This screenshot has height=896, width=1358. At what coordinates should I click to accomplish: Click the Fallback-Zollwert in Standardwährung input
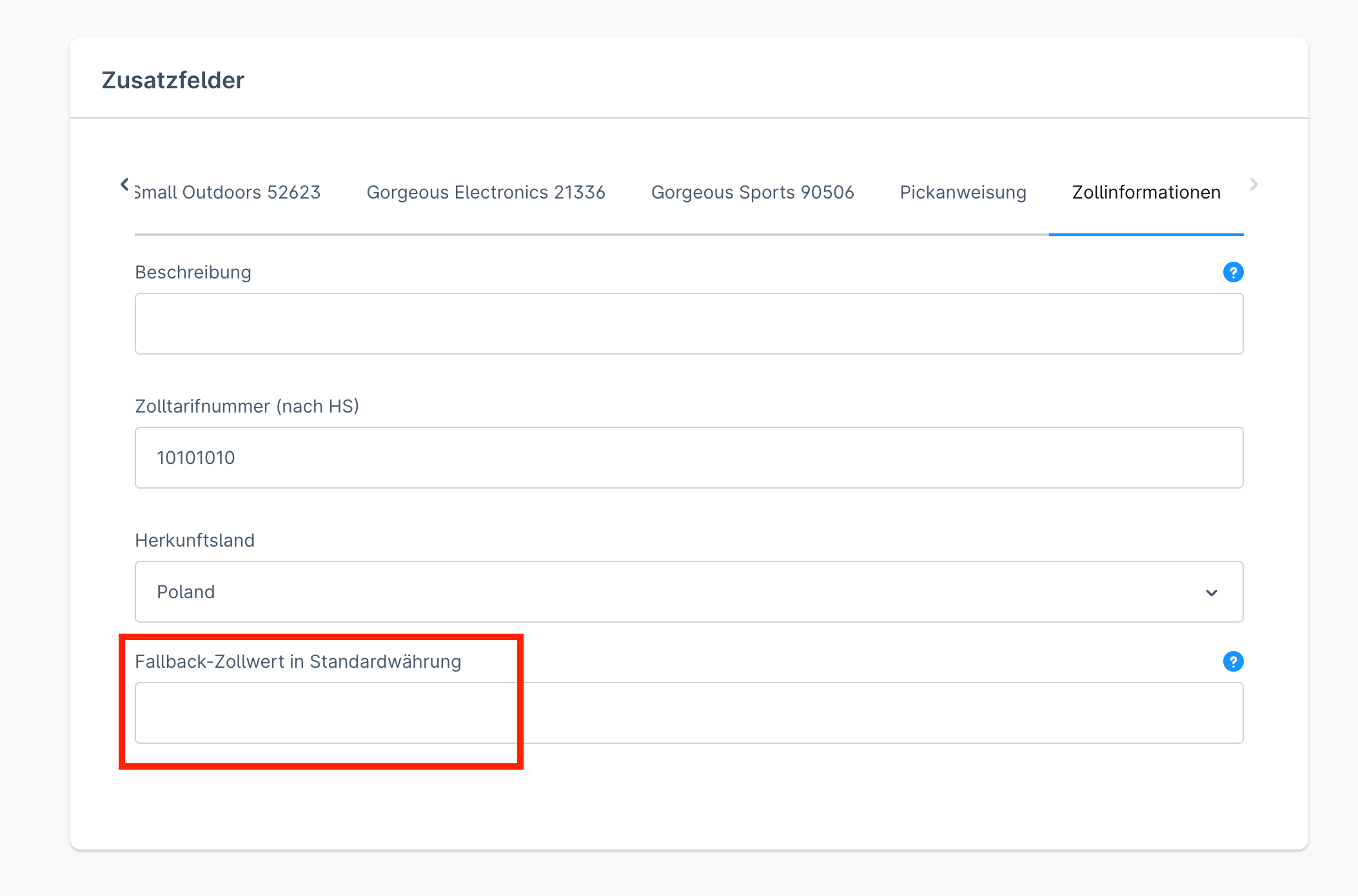tap(688, 713)
